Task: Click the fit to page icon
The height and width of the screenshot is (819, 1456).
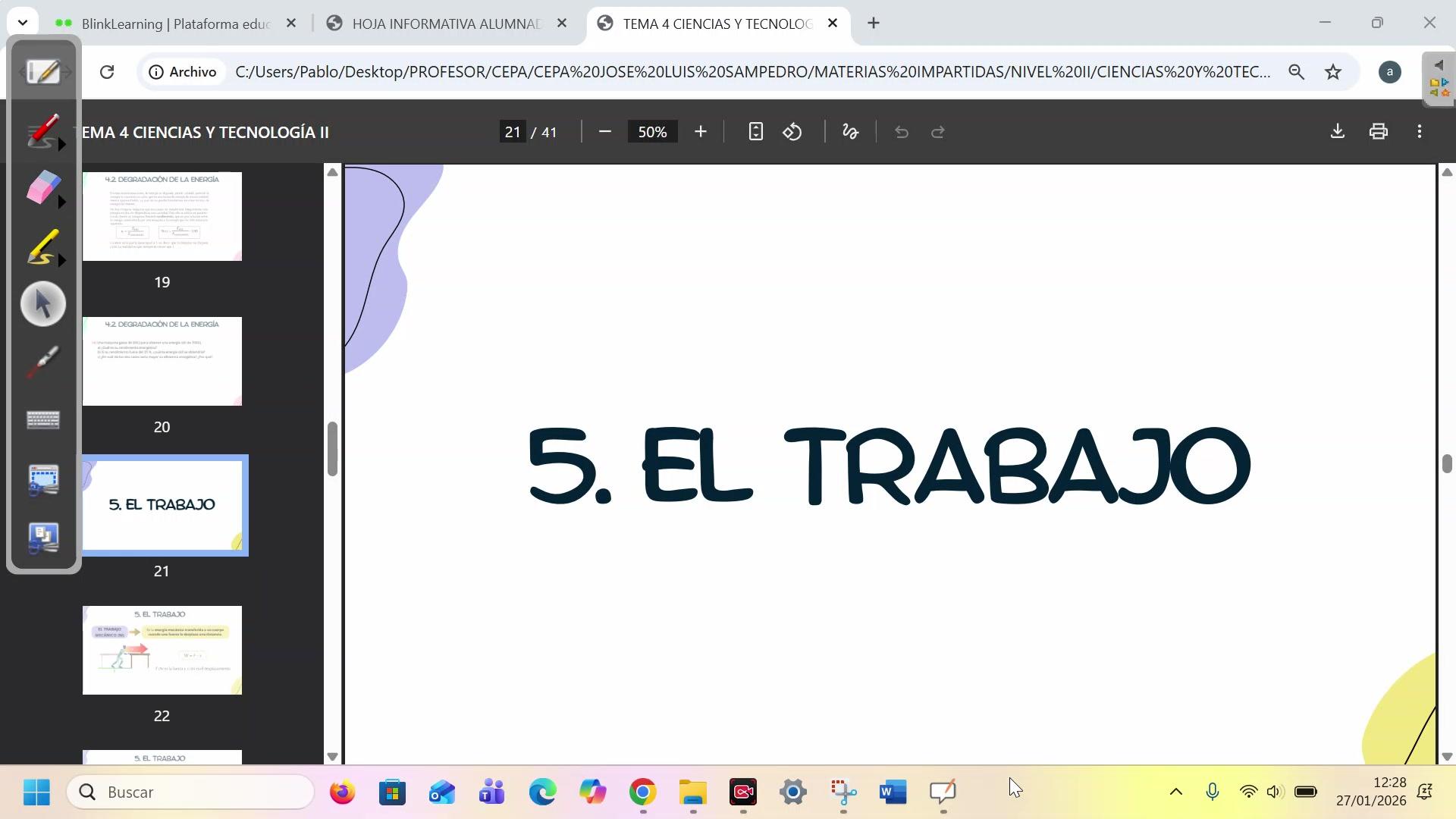Action: 755,132
